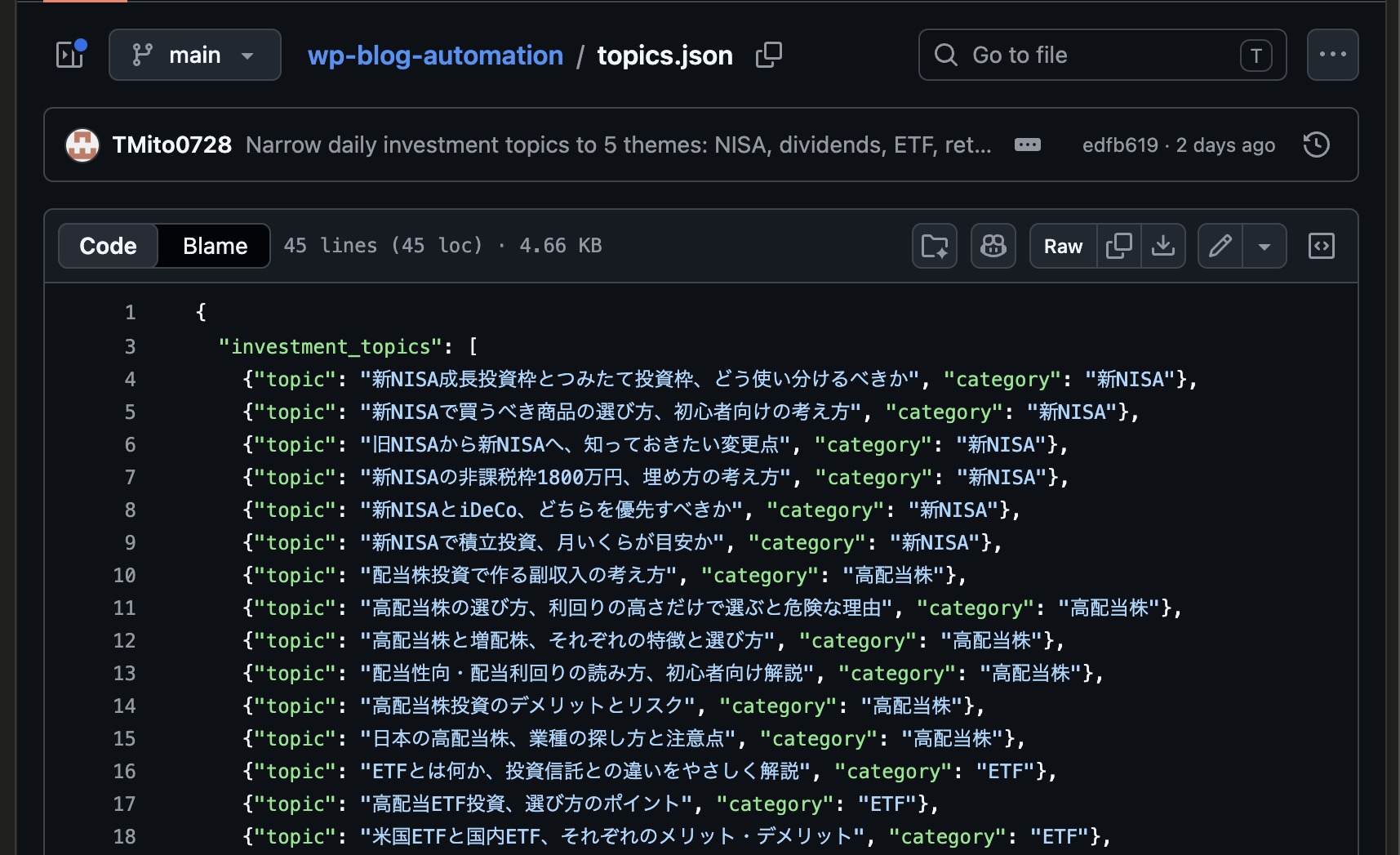Select line number 1
1400x855 pixels.
pyautogui.click(x=130, y=312)
